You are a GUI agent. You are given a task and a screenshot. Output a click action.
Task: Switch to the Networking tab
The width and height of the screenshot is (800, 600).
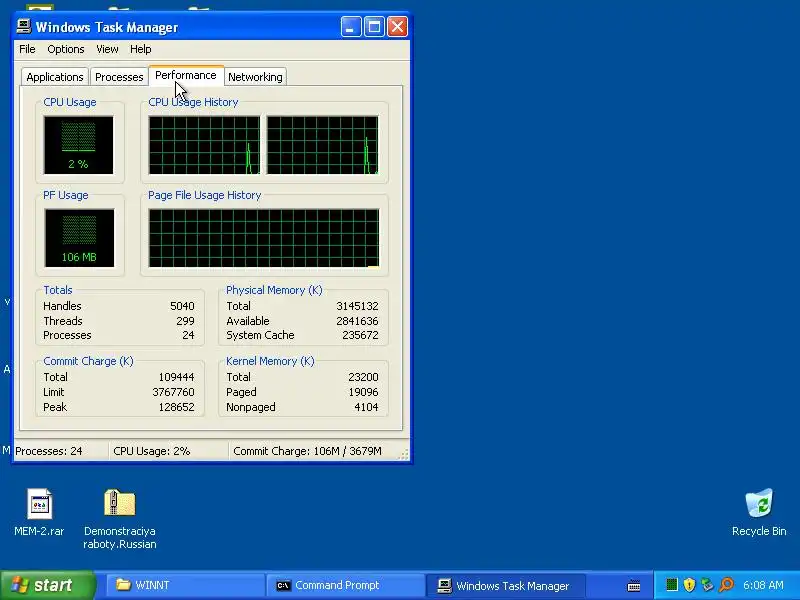click(x=255, y=77)
